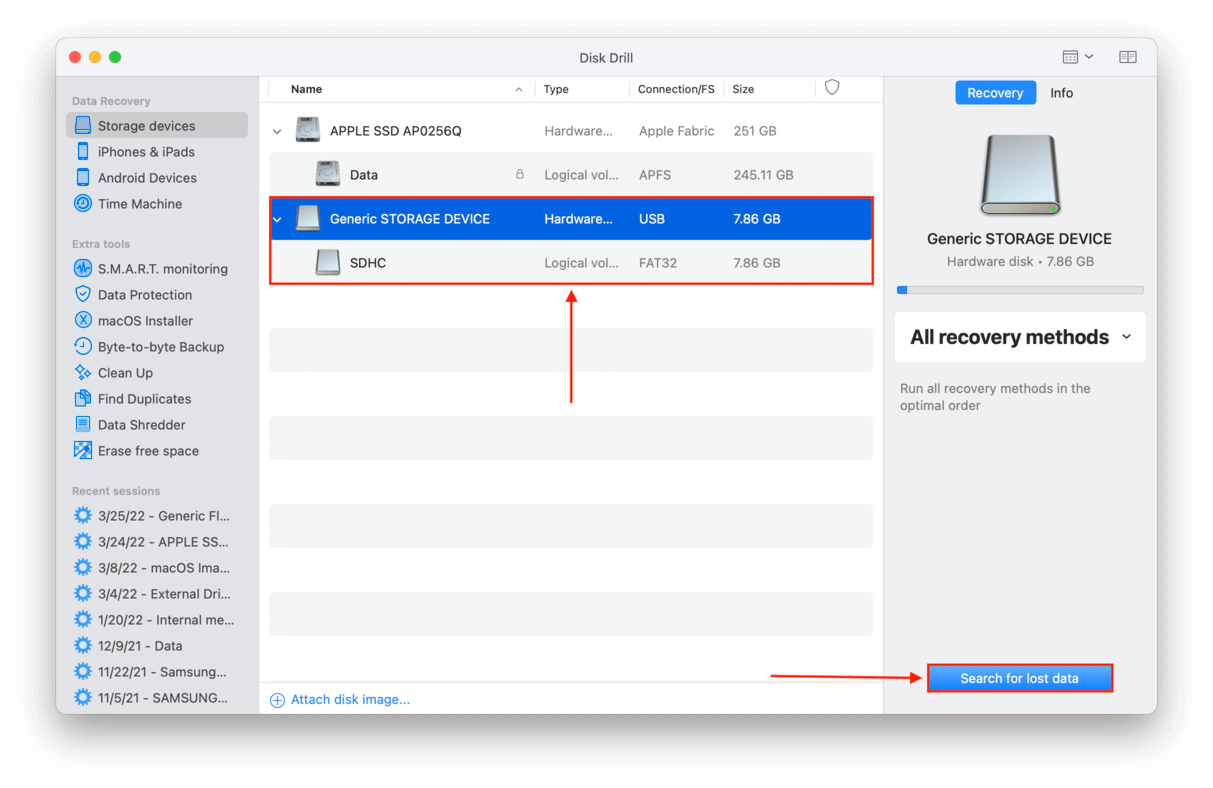This screenshot has width=1213, height=788.
Task: Click the lock icon on Data row
Action: (x=520, y=174)
